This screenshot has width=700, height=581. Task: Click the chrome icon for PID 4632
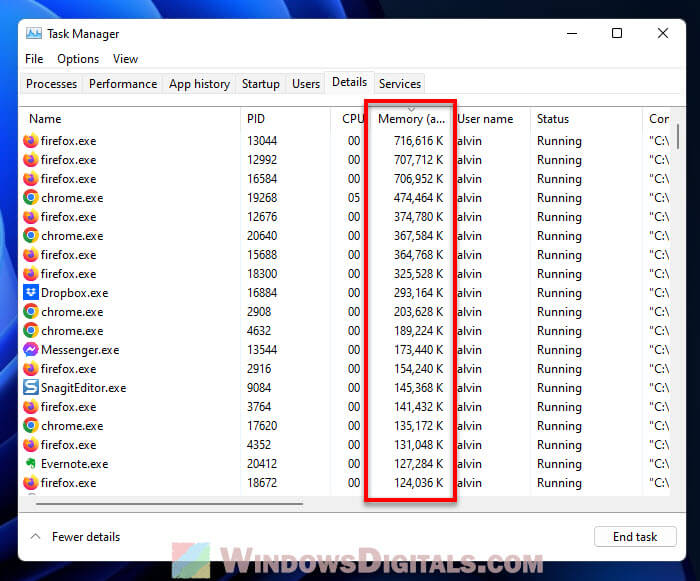[x=30, y=330]
